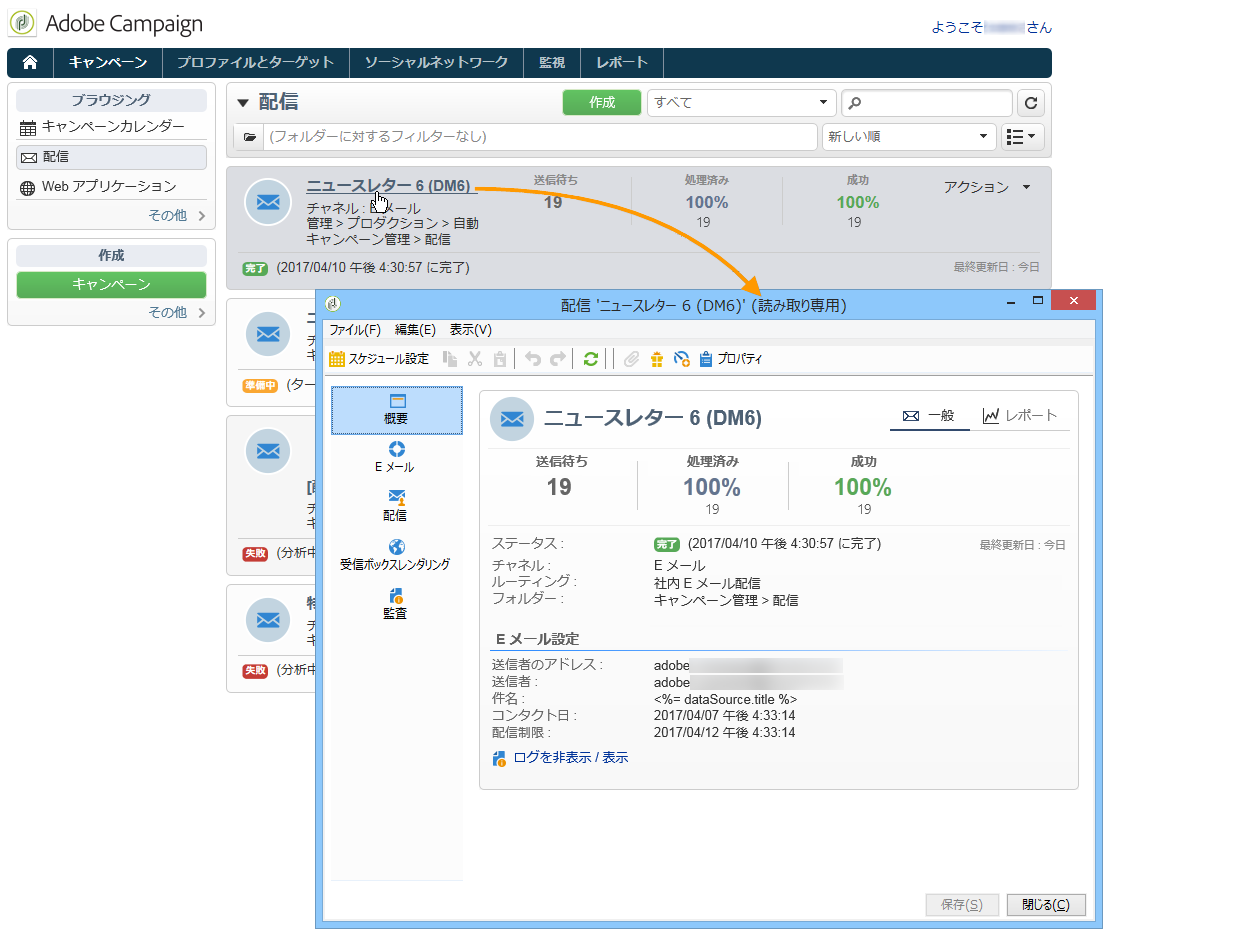Maximize the delivery dialog window
The height and width of the screenshot is (929, 1233).
pyautogui.click(x=1037, y=300)
